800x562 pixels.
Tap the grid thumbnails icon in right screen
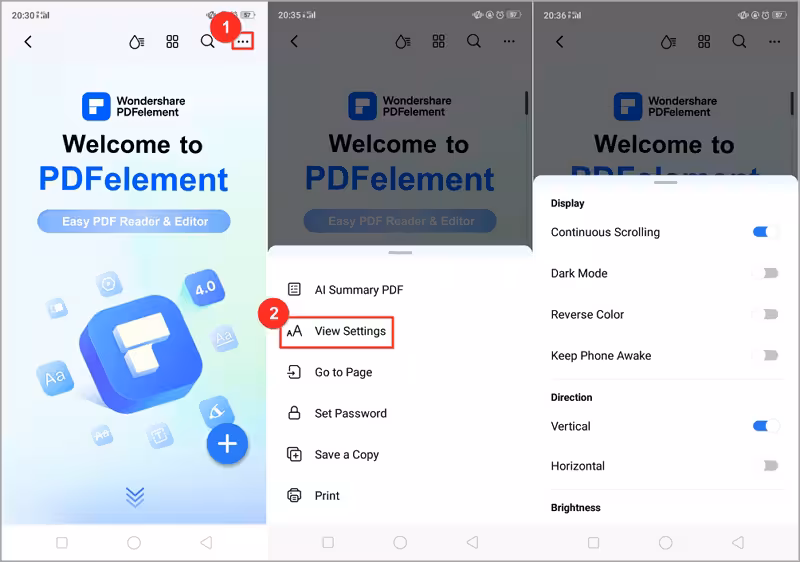(x=704, y=42)
